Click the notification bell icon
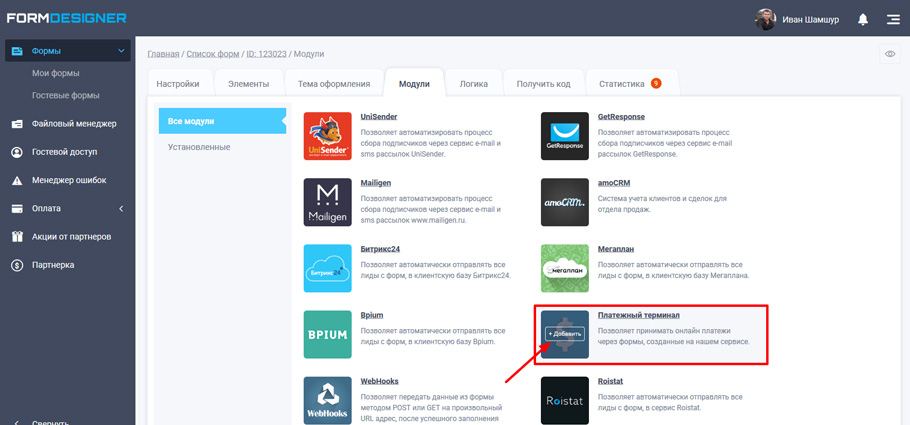The height and width of the screenshot is (425, 910). point(863,19)
